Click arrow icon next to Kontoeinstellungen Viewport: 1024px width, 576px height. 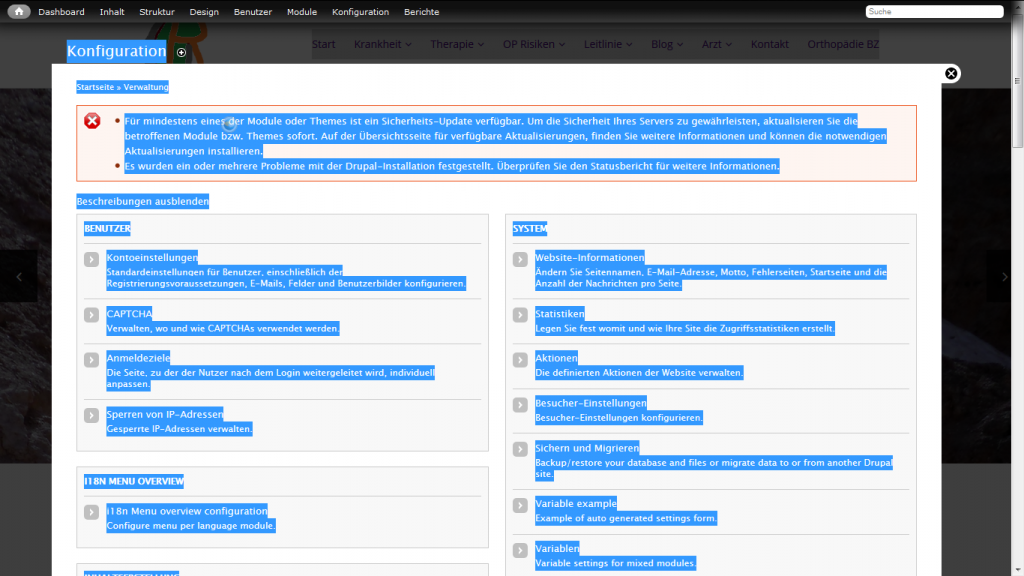(92, 260)
